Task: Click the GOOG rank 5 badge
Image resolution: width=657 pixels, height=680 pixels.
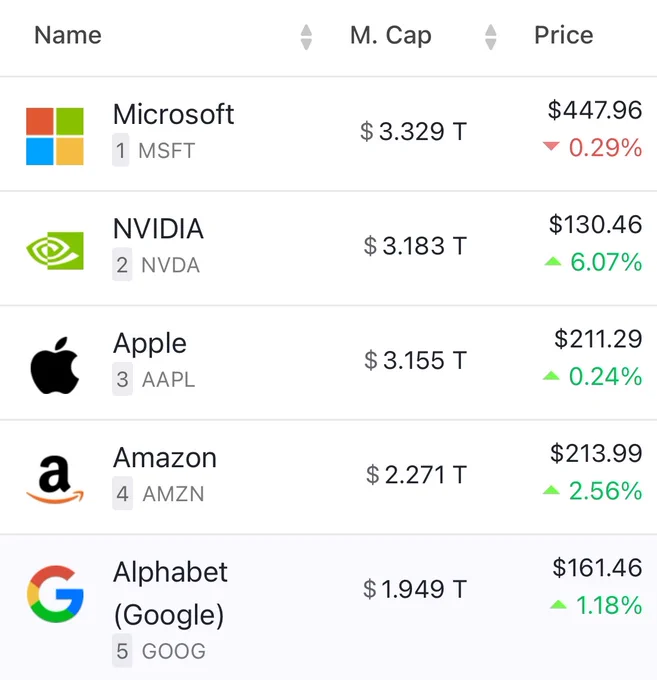Action: point(122,651)
